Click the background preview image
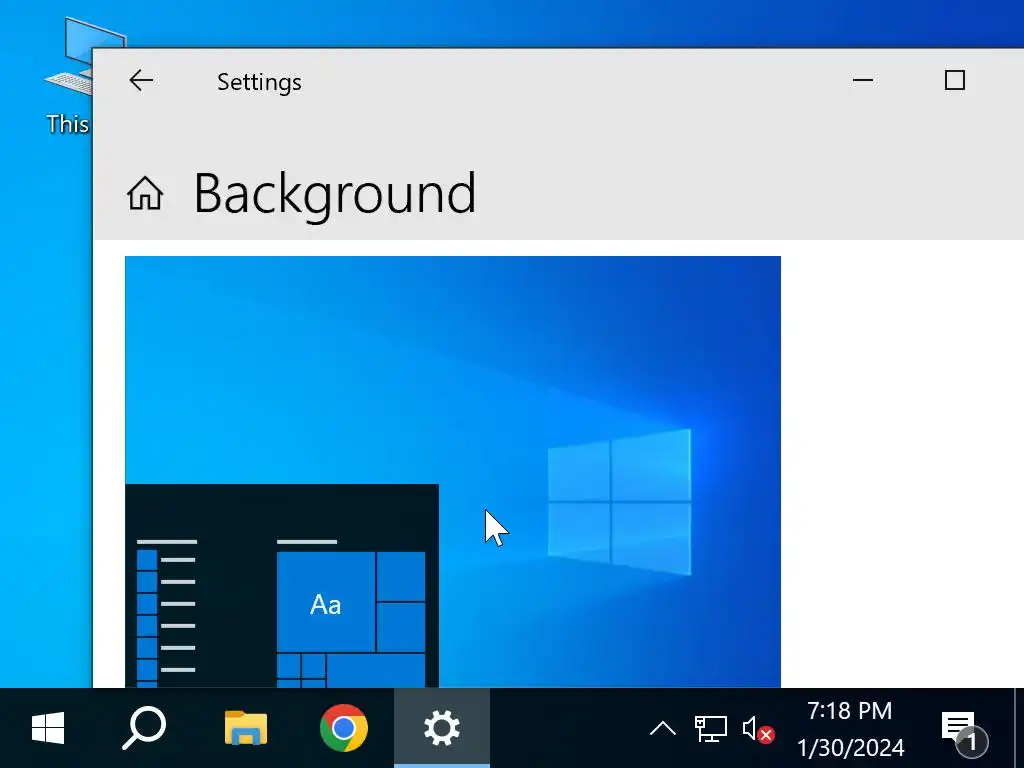The height and width of the screenshot is (768, 1024). tap(453, 472)
